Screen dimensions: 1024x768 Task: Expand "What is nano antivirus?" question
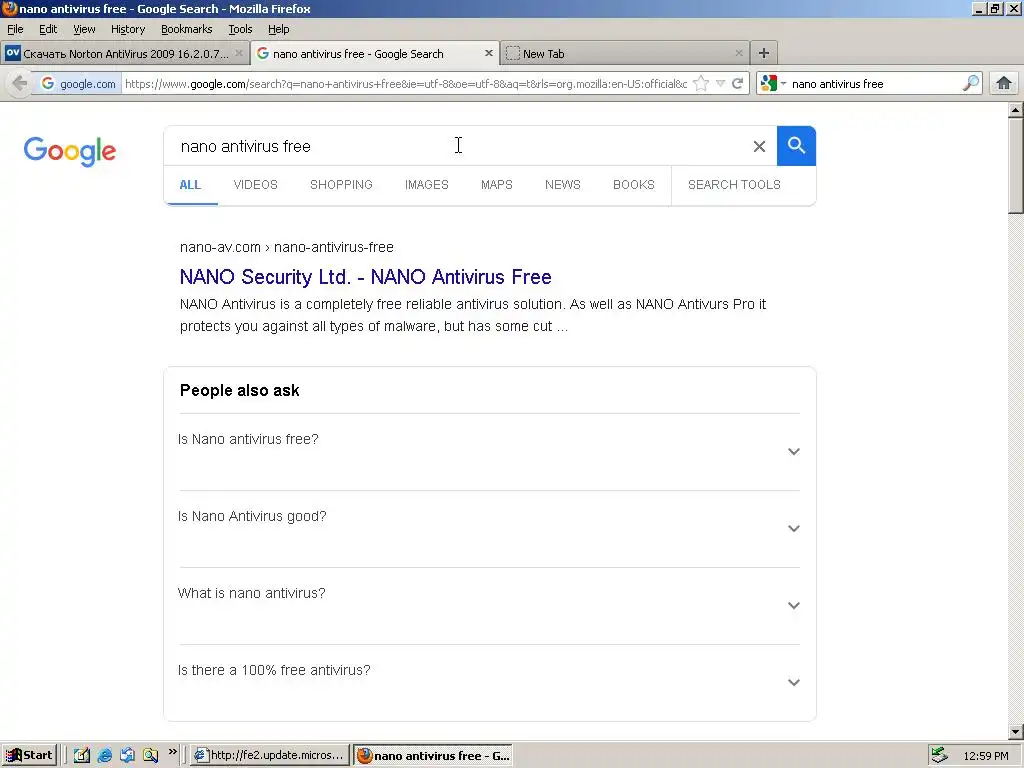coord(489,605)
